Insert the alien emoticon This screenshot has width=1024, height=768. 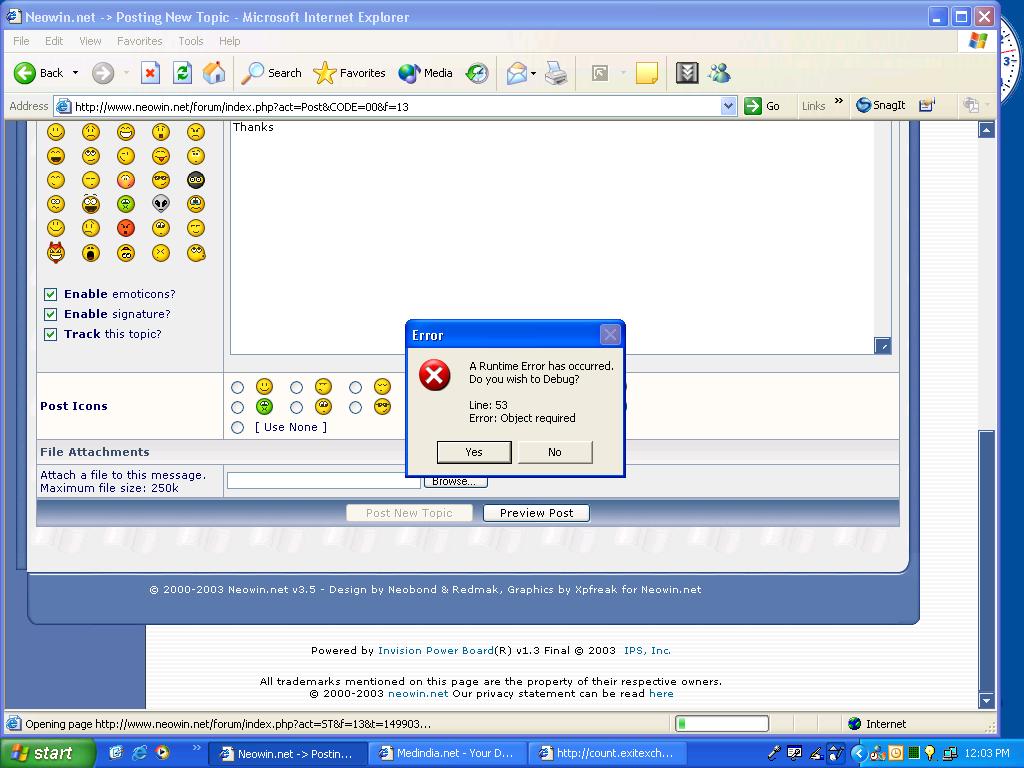[161, 204]
